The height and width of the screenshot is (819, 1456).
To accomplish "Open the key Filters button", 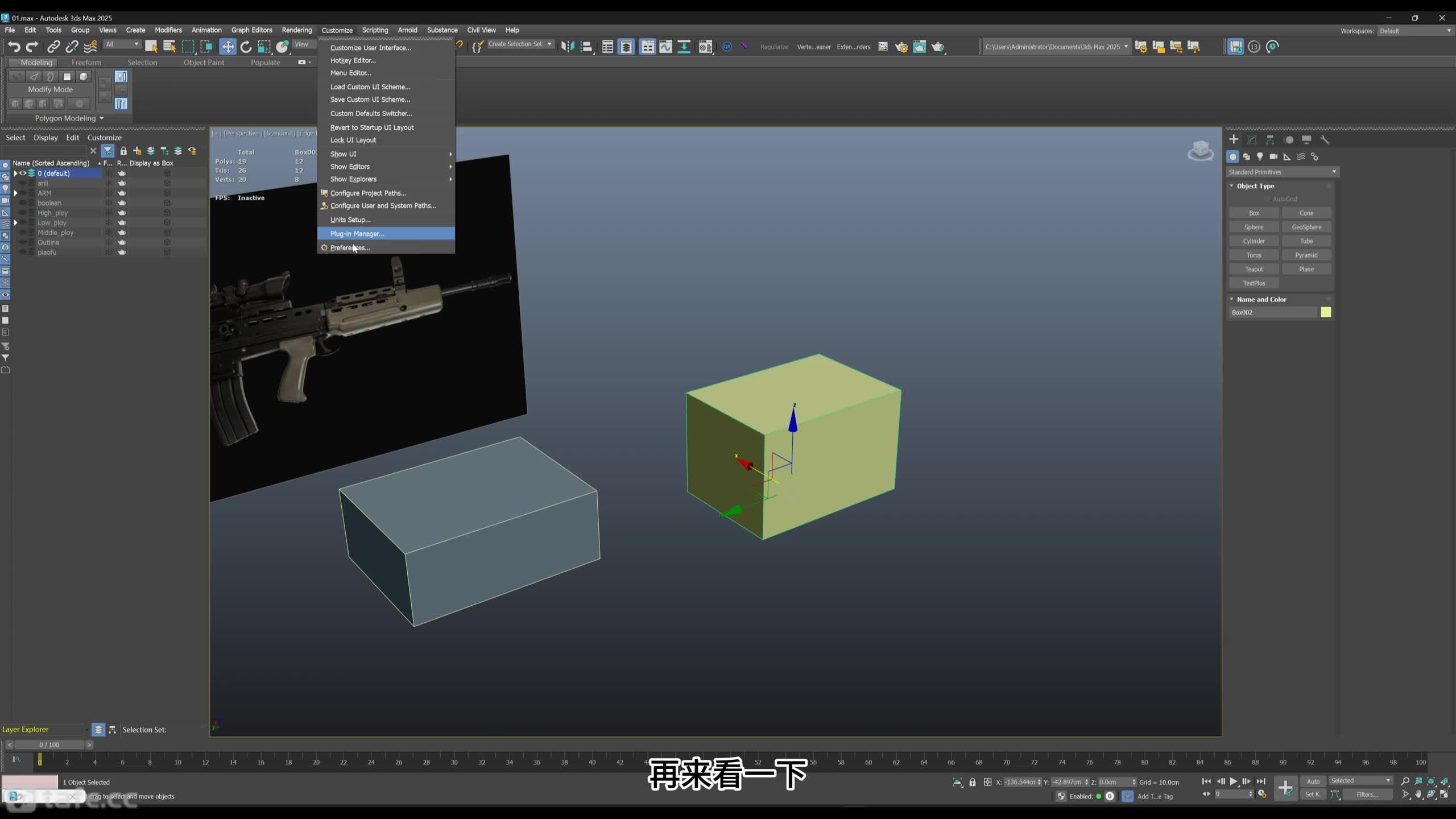I will click(x=1367, y=795).
